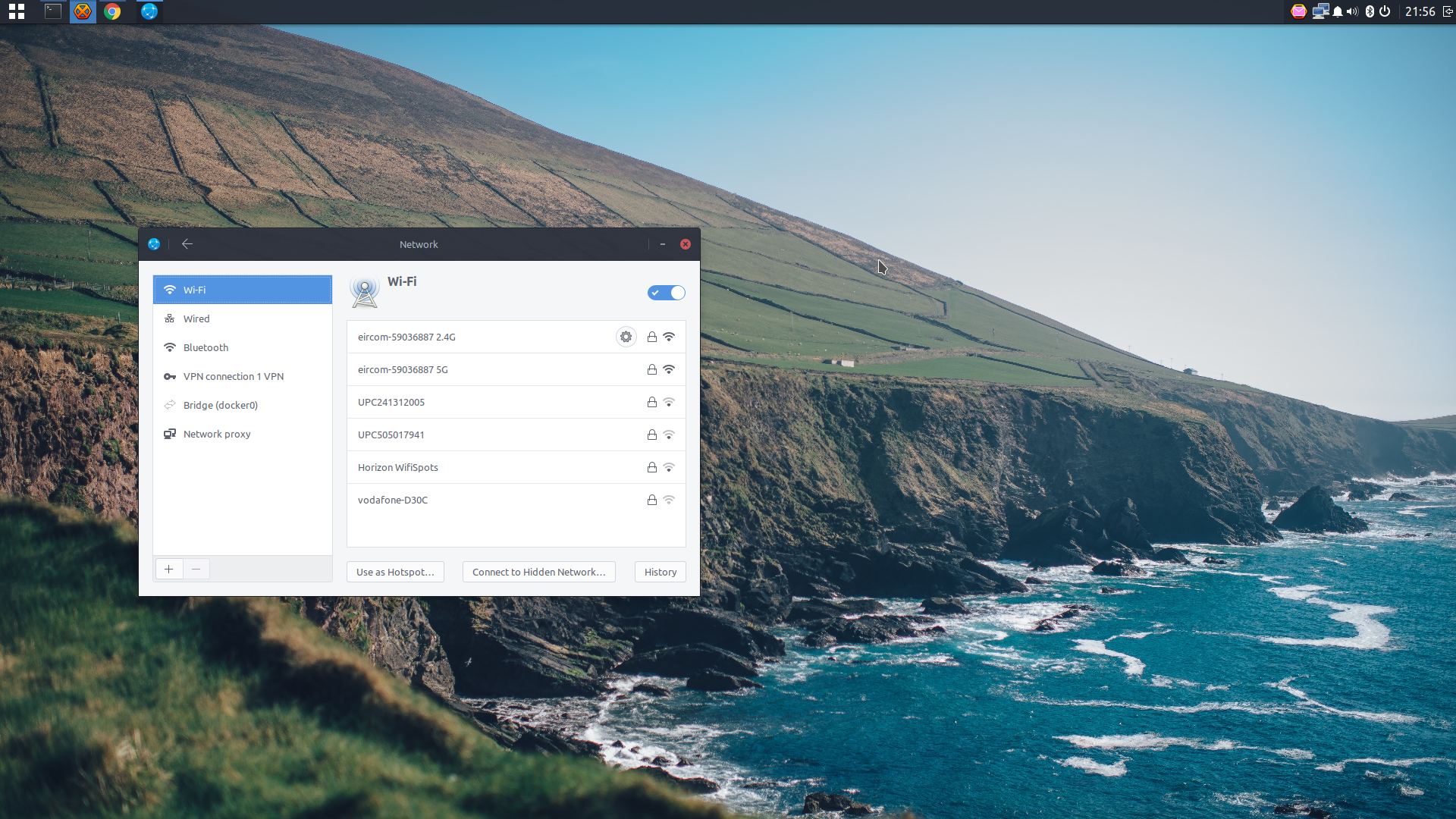Select Bluetooth in the sidebar
Viewport: 1456px width, 819px height.
point(243,347)
